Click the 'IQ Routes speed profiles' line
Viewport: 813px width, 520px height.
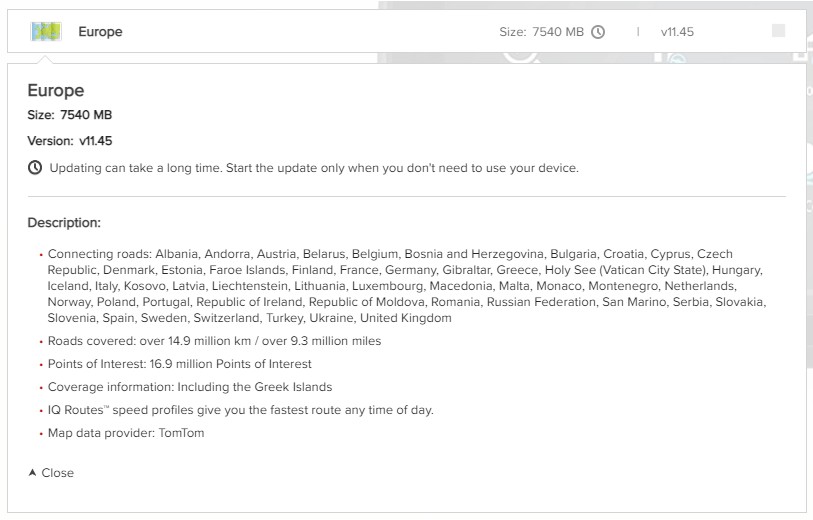pyautogui.click(x=241, y=410)
